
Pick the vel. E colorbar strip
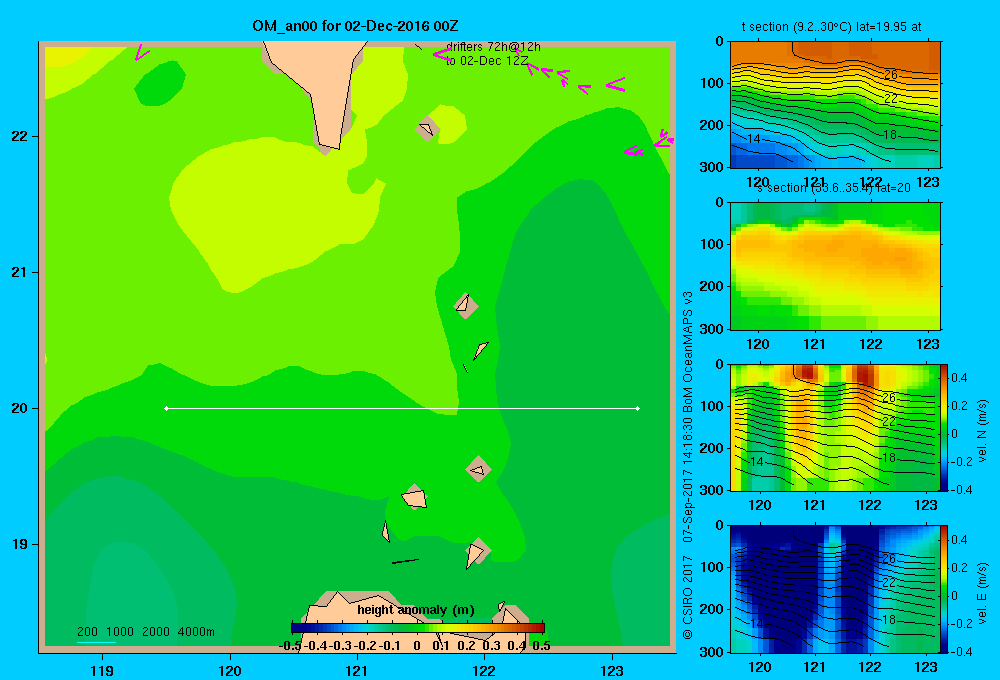click(x=944, y=589)
